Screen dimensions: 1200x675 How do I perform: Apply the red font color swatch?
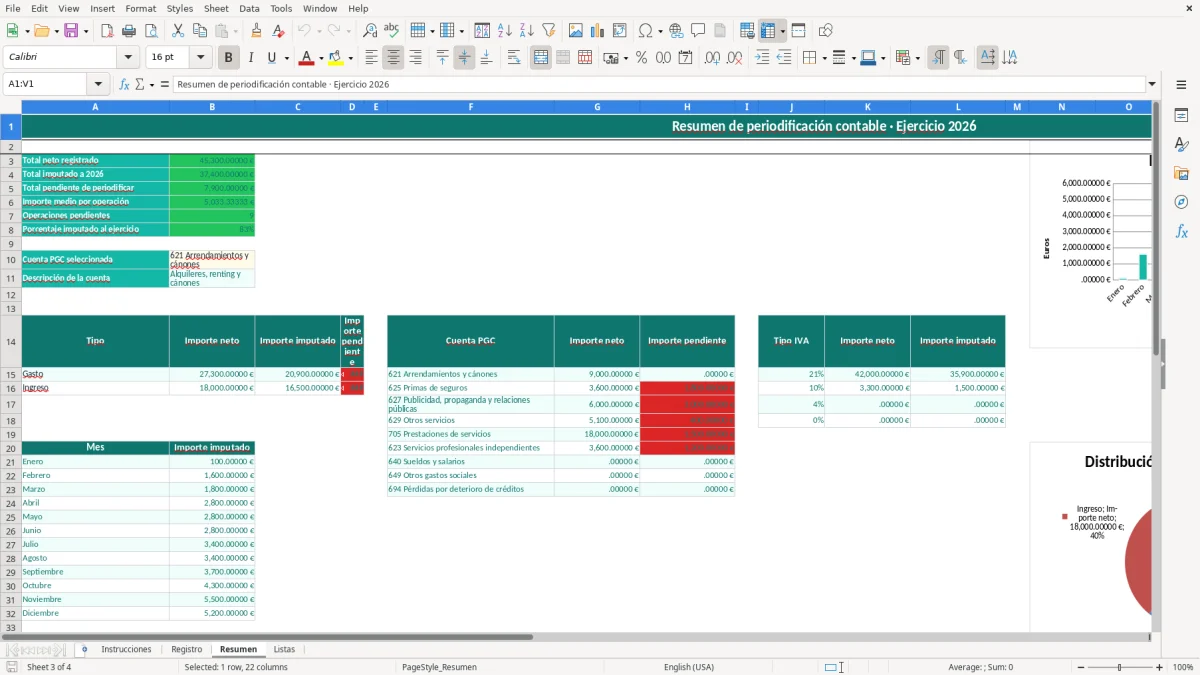click(306, 58)
